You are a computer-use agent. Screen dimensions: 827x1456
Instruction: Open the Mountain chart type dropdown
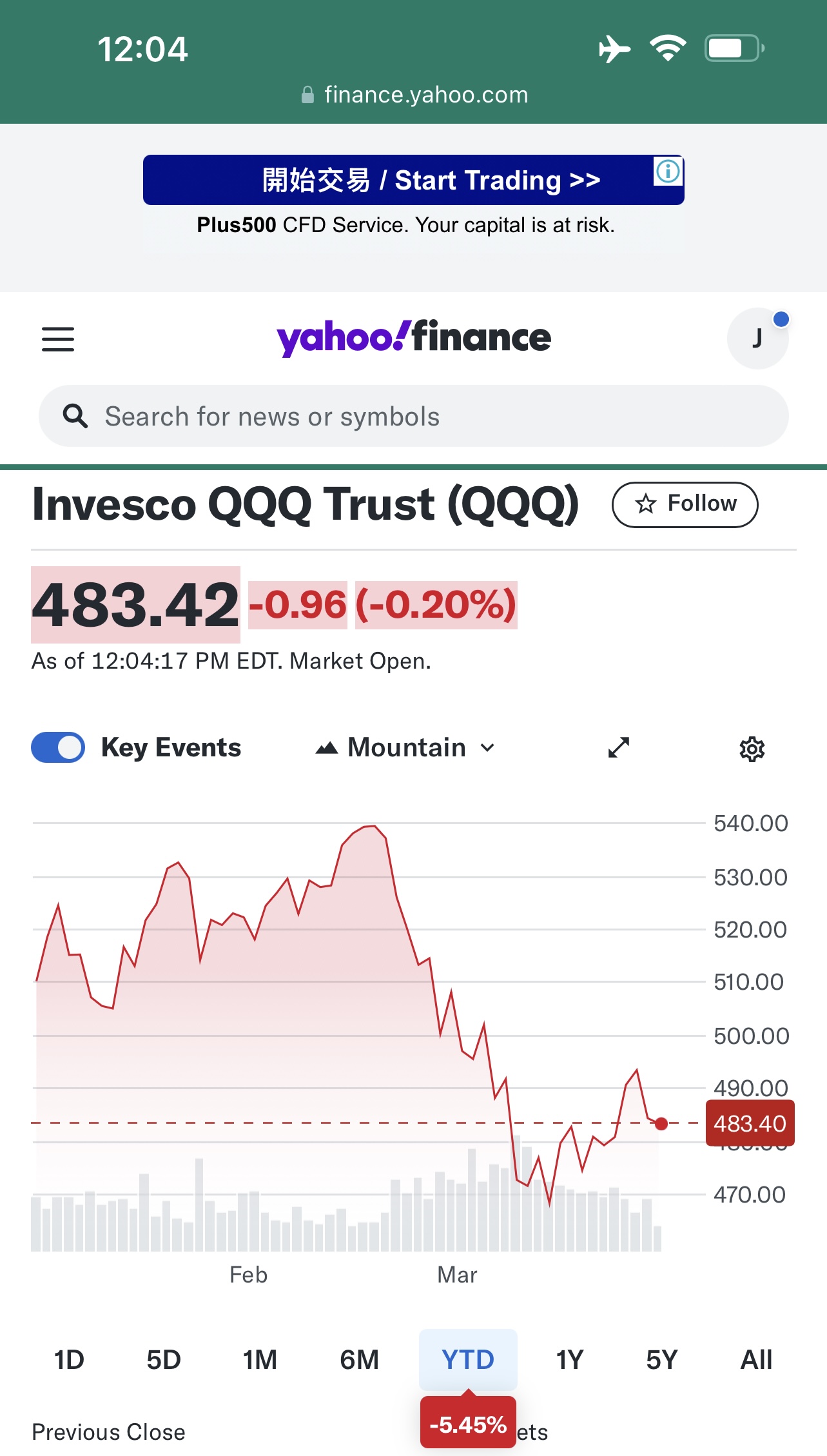coord(405,747)
